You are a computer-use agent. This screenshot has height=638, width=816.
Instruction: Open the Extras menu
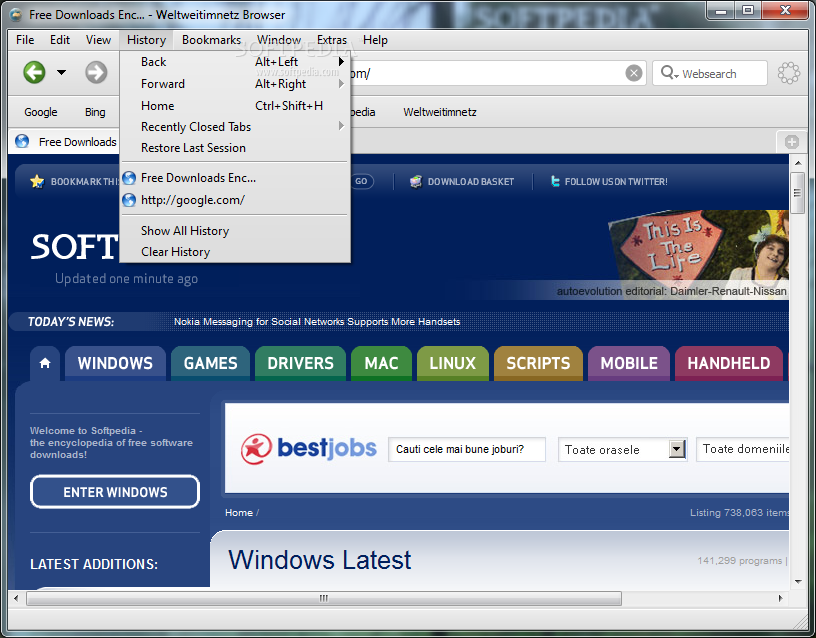[332, 40]
